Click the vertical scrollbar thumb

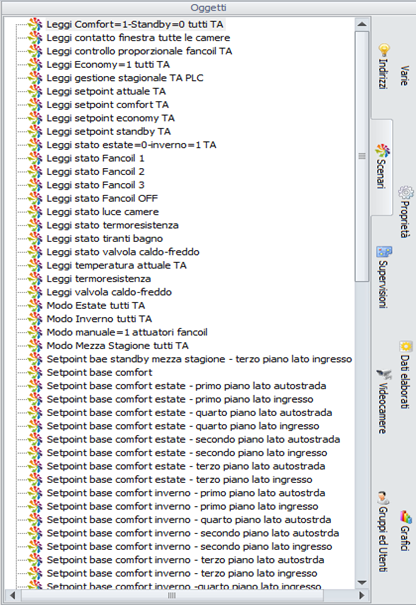click(x=362, y=156)
